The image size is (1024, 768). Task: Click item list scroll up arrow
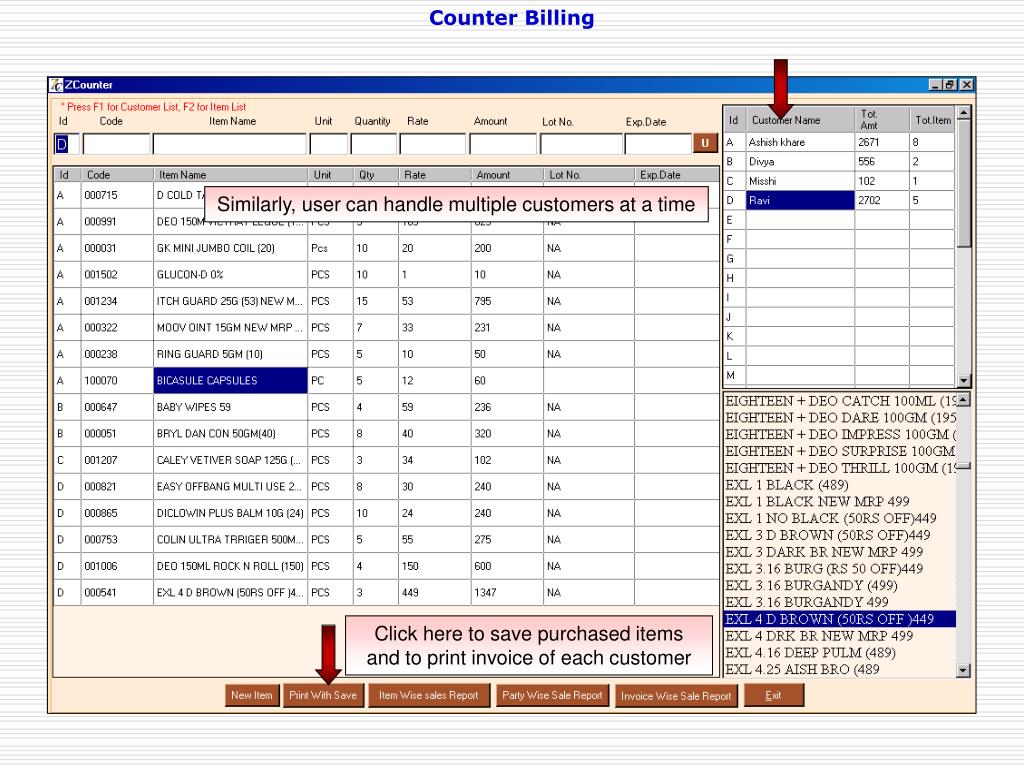pyautogui.click(x=963, y=400)
